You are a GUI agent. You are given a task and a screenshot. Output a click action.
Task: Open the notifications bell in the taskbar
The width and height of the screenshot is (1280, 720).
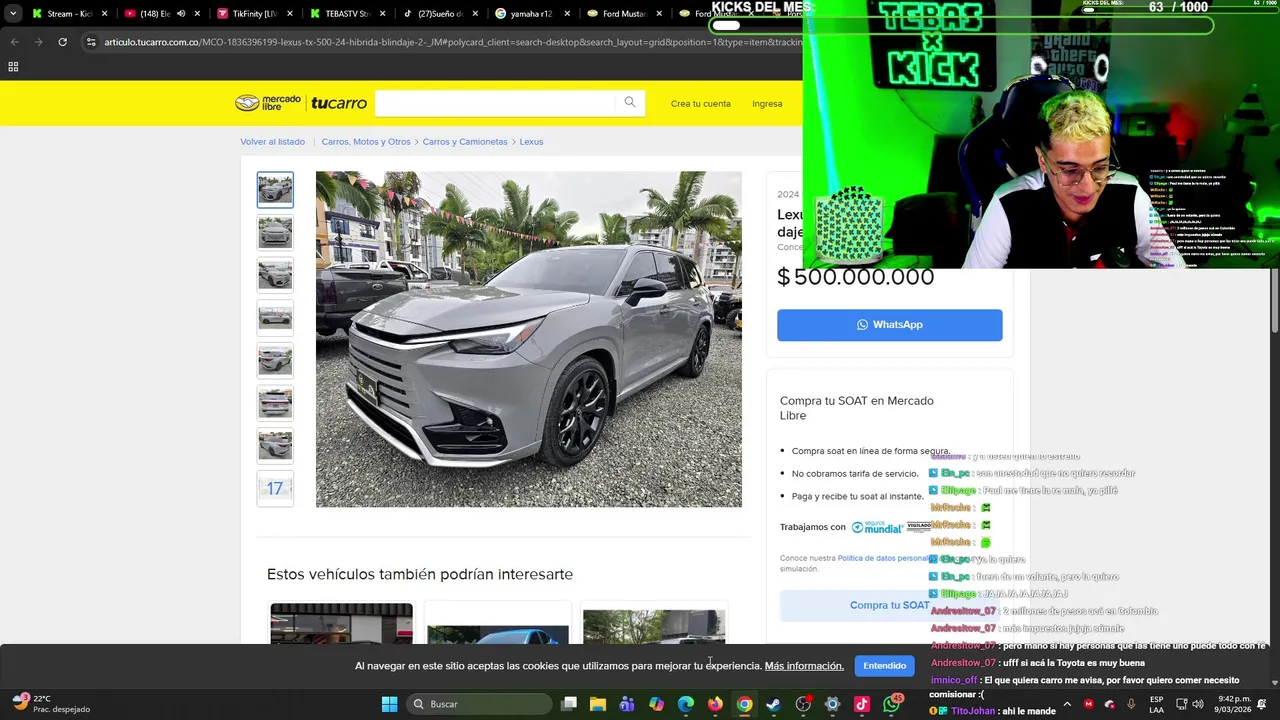click(x=1261, y=704)
